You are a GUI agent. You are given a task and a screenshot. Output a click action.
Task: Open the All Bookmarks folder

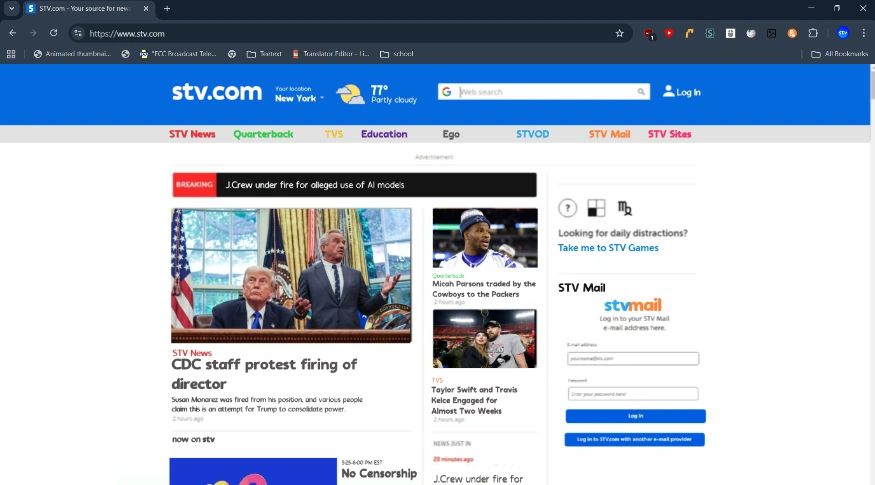pos(839,54)
